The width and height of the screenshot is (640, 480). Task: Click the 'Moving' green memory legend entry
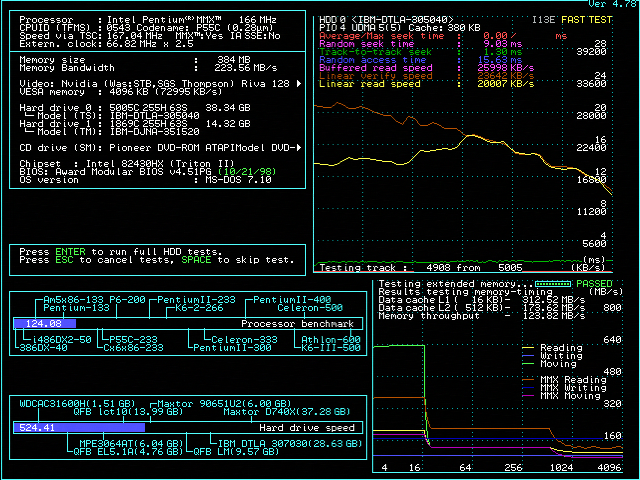tap(549, 364)
